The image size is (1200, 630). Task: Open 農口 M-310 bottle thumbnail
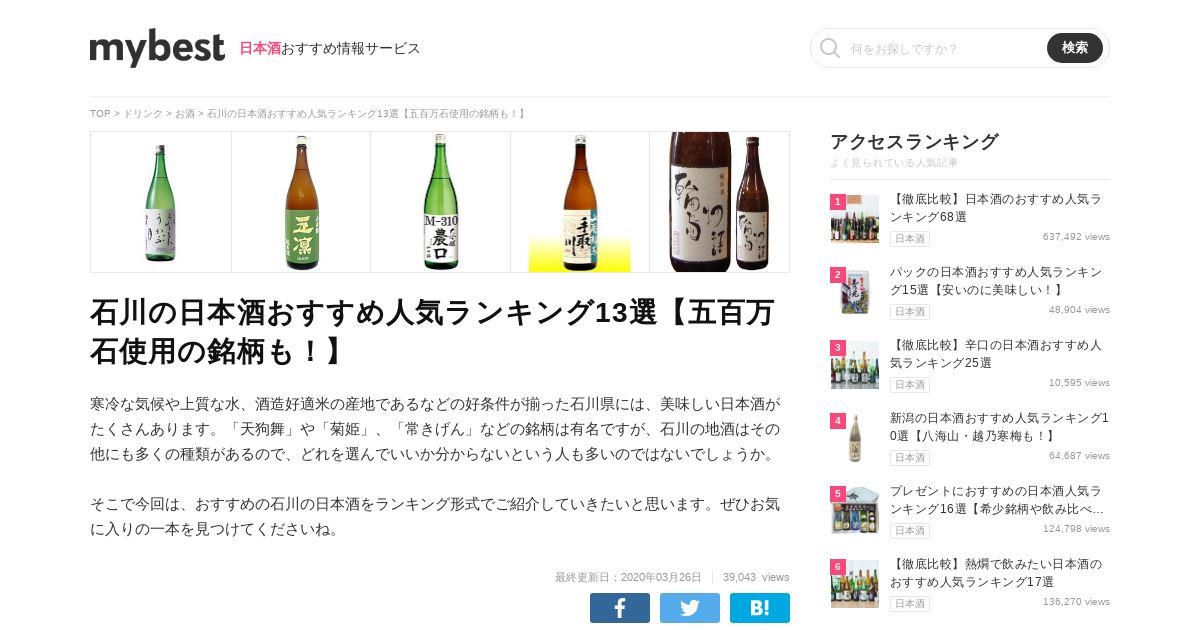click(x=441, y=202)
